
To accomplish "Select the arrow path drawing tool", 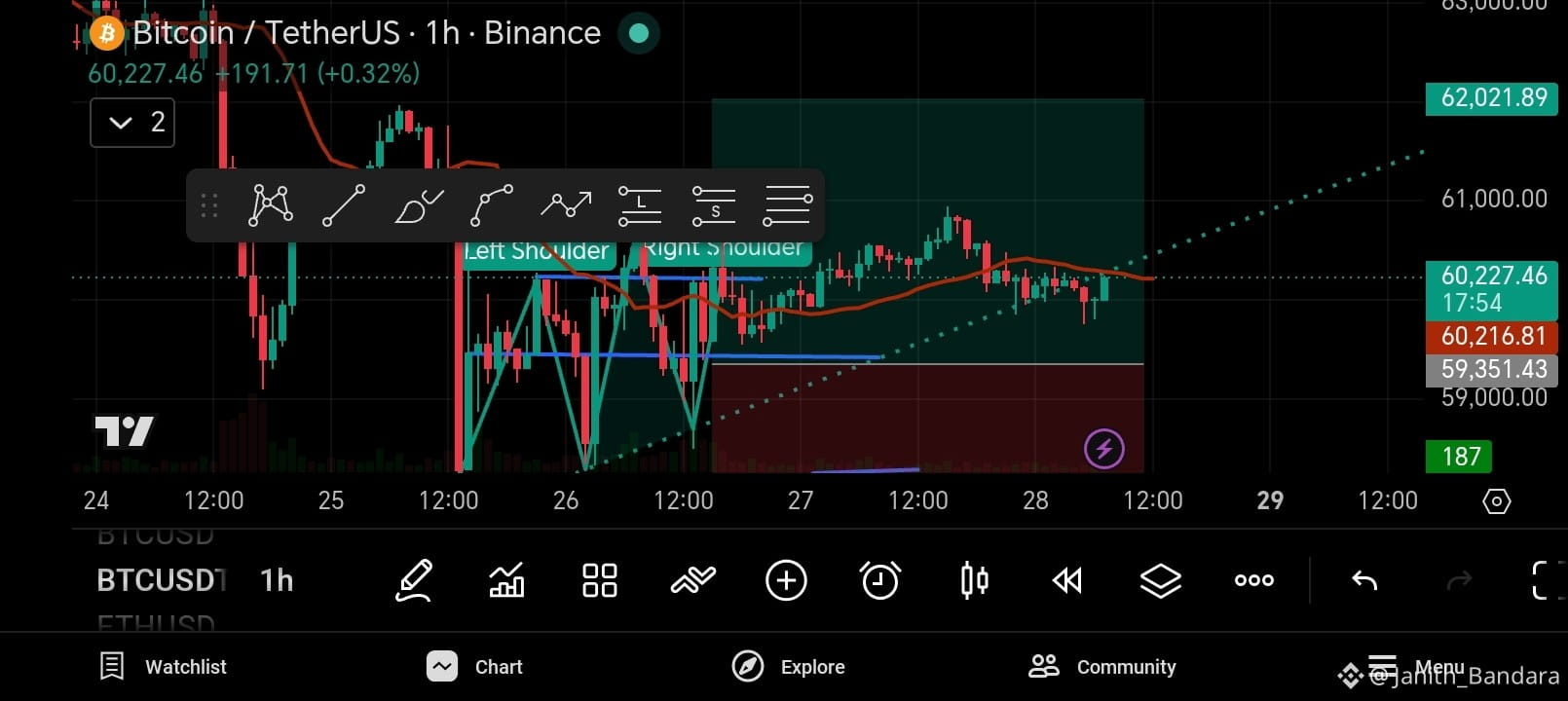I will point(566,205).
